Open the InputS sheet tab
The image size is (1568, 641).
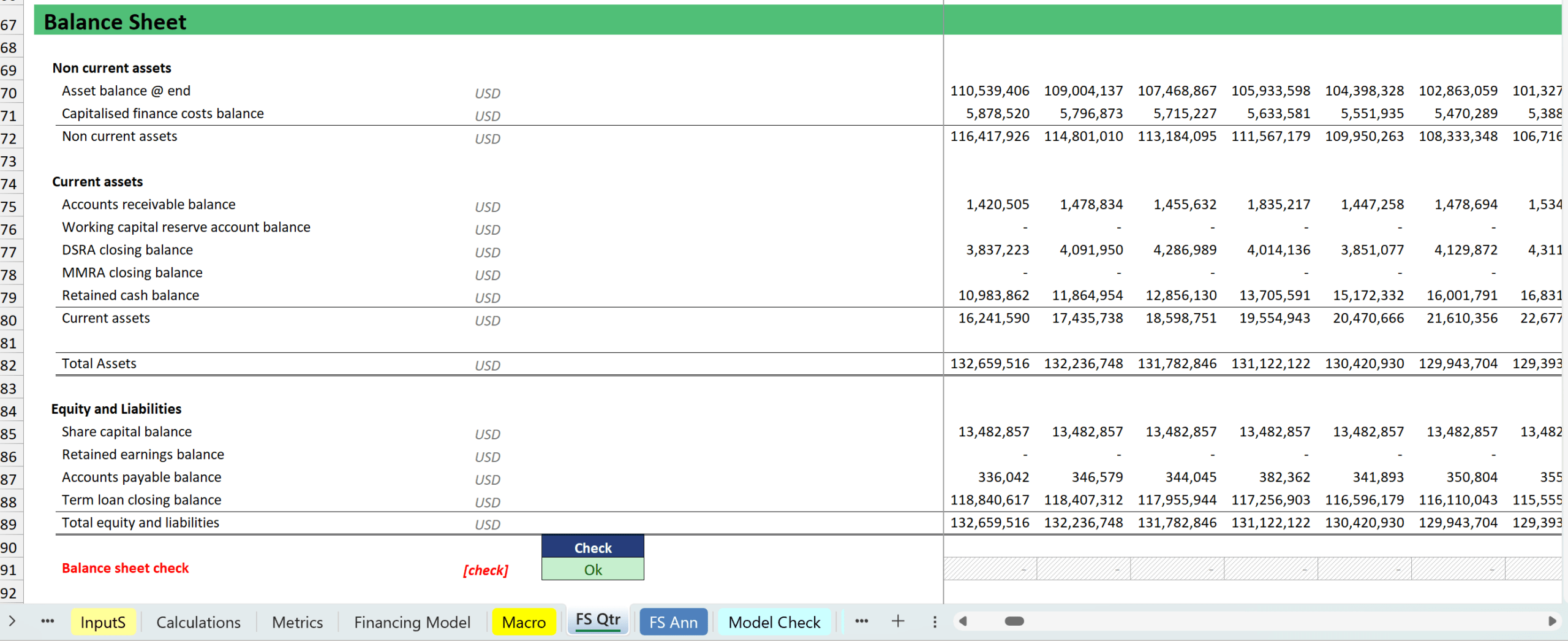(x=103, y=622)
